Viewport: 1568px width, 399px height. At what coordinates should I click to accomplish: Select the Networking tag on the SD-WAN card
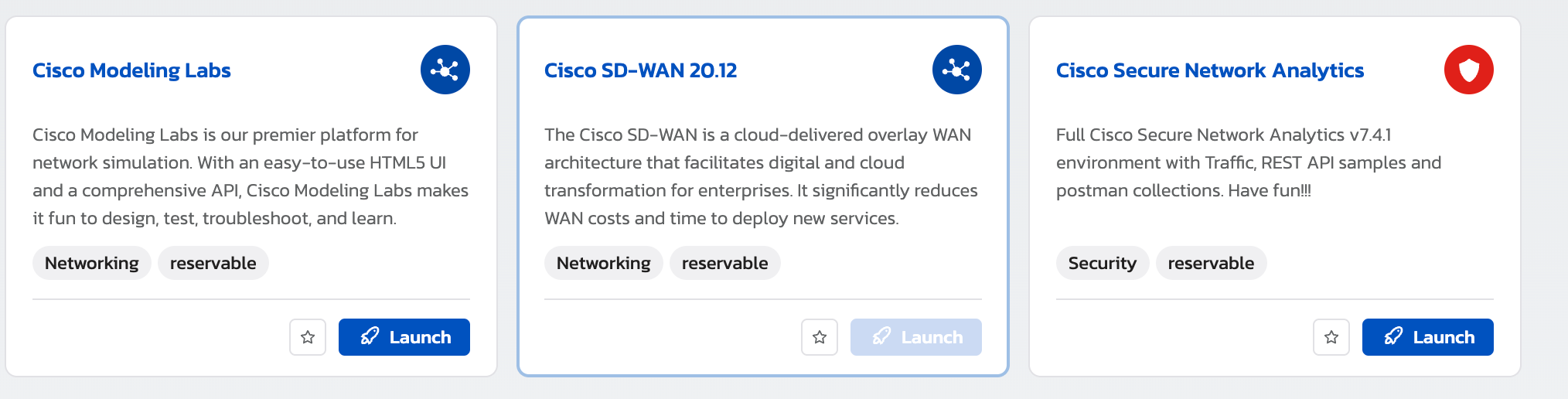tap(604, 263)
